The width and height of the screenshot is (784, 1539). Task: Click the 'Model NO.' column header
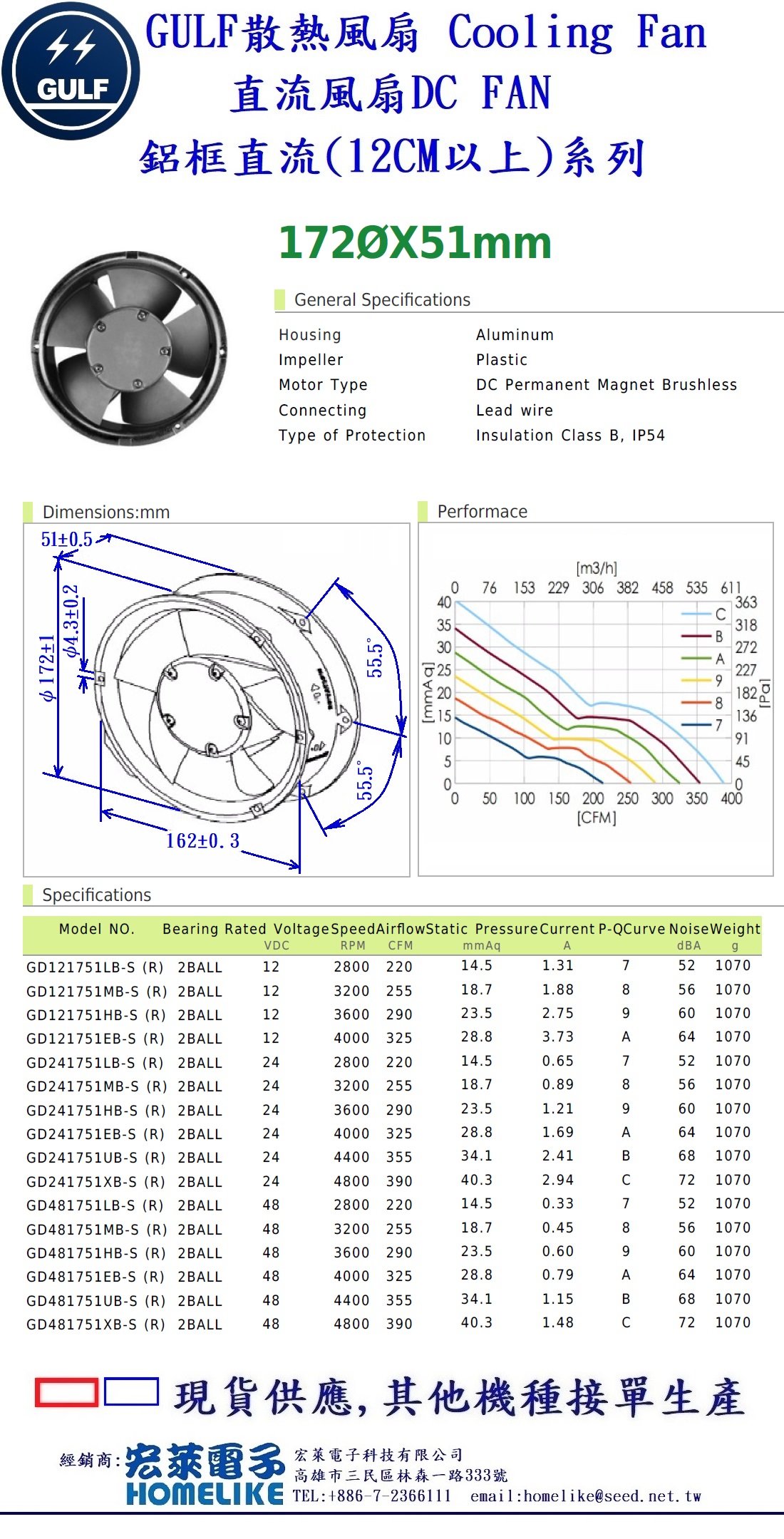(x=97, y=929)
